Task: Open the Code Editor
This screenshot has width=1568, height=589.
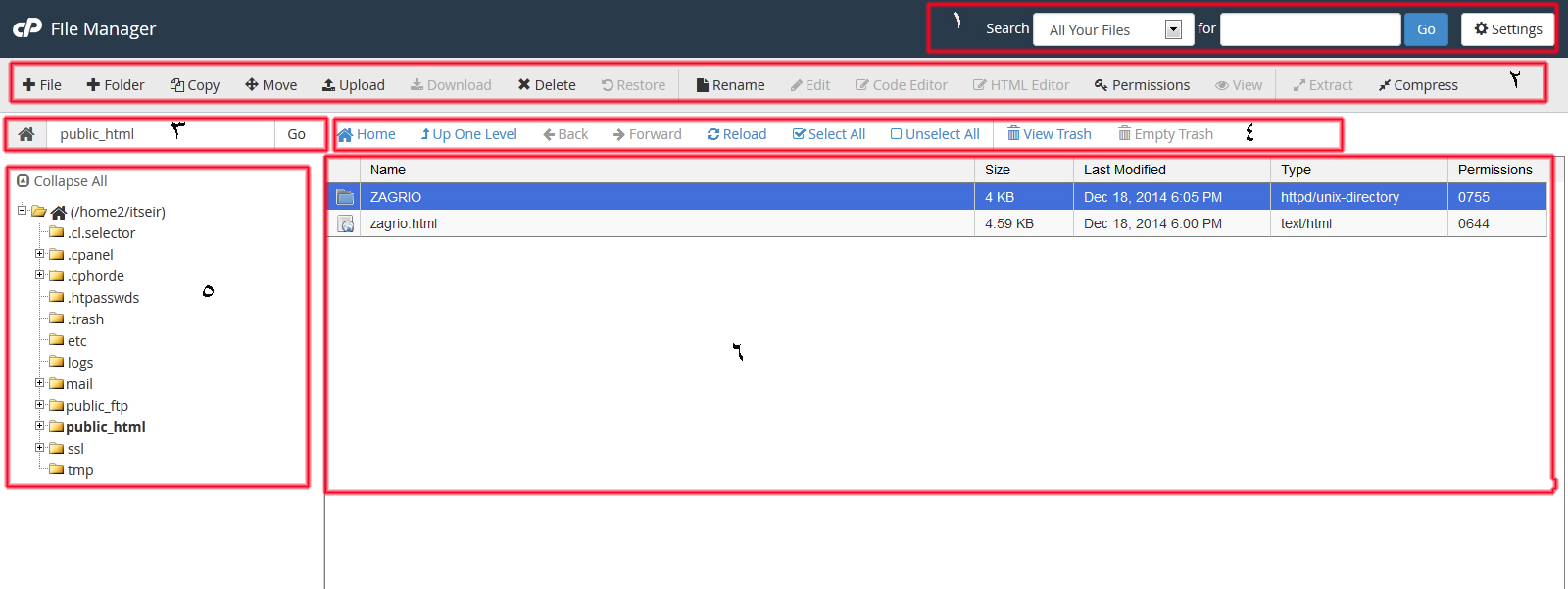Action: [x=902, y=85]
